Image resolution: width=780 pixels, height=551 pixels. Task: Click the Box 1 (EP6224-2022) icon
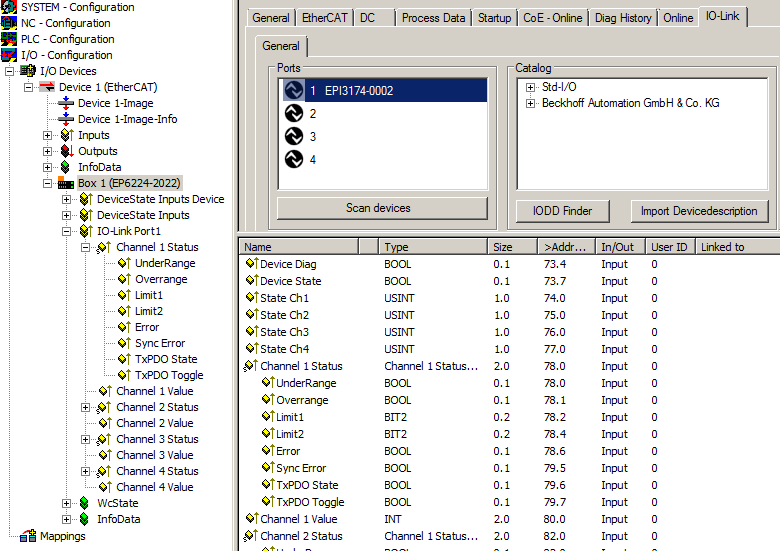pyautogui.click(x=66, y=183)
